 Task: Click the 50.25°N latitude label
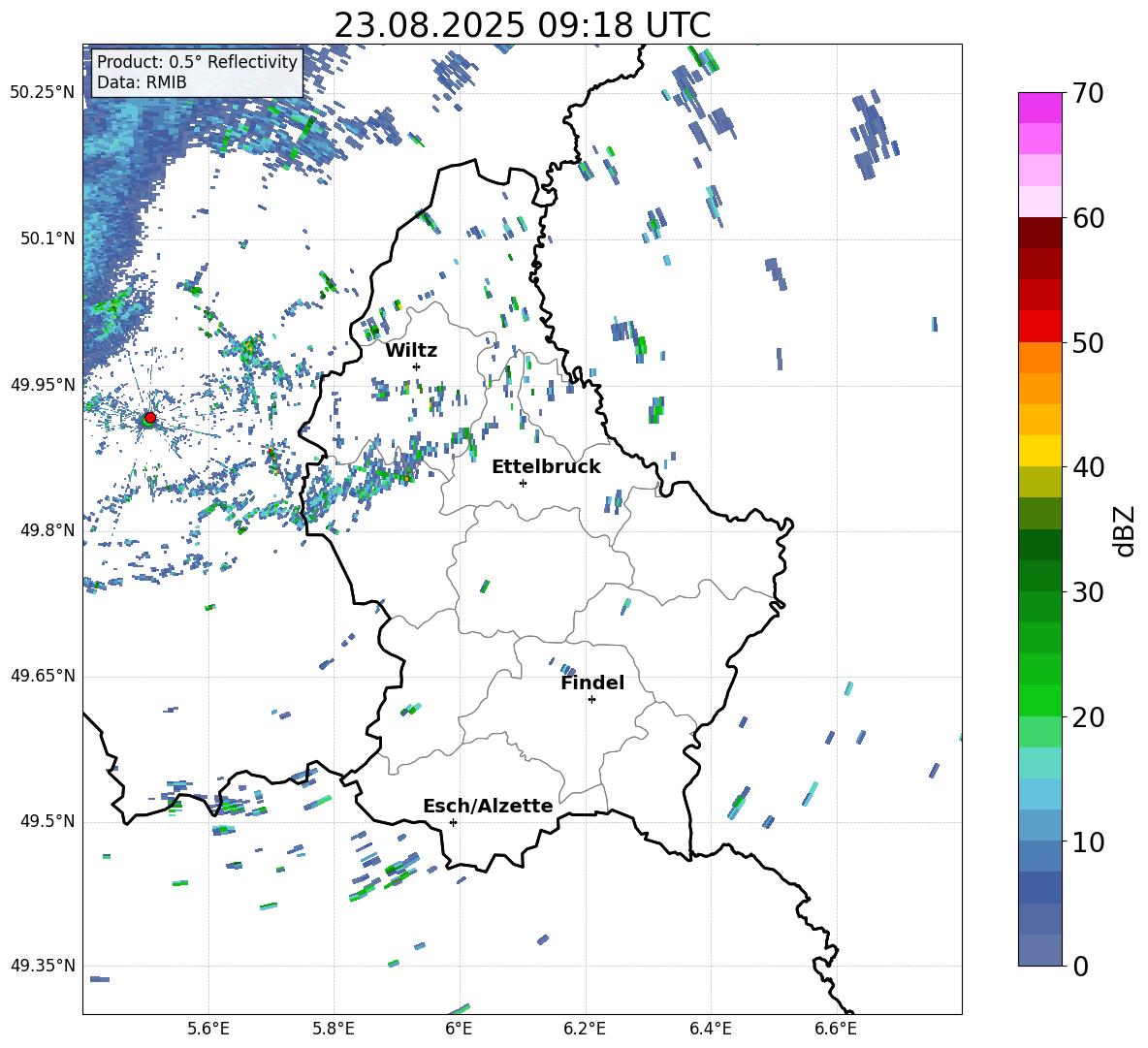[43, 93]
